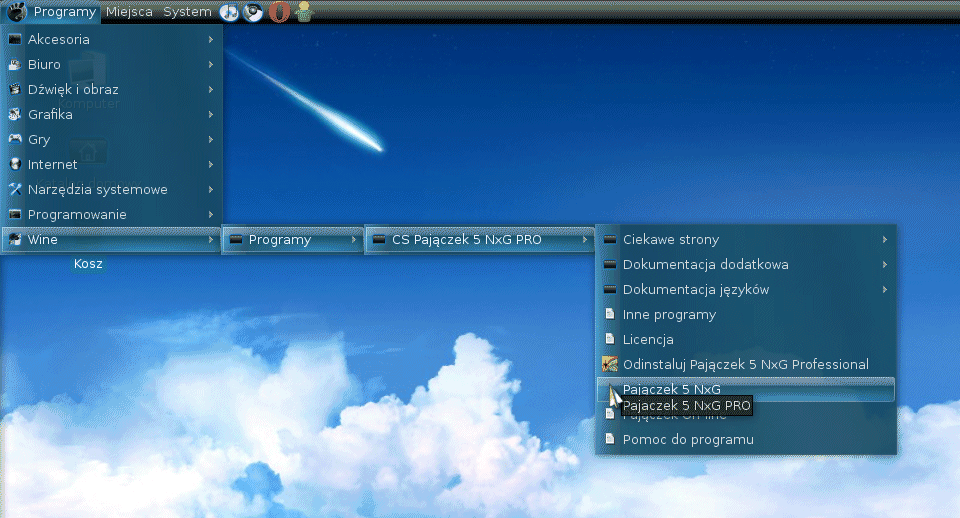Click the document icon beside Licencja
This screenshot has width=960, height=518.
coord(609,339)
